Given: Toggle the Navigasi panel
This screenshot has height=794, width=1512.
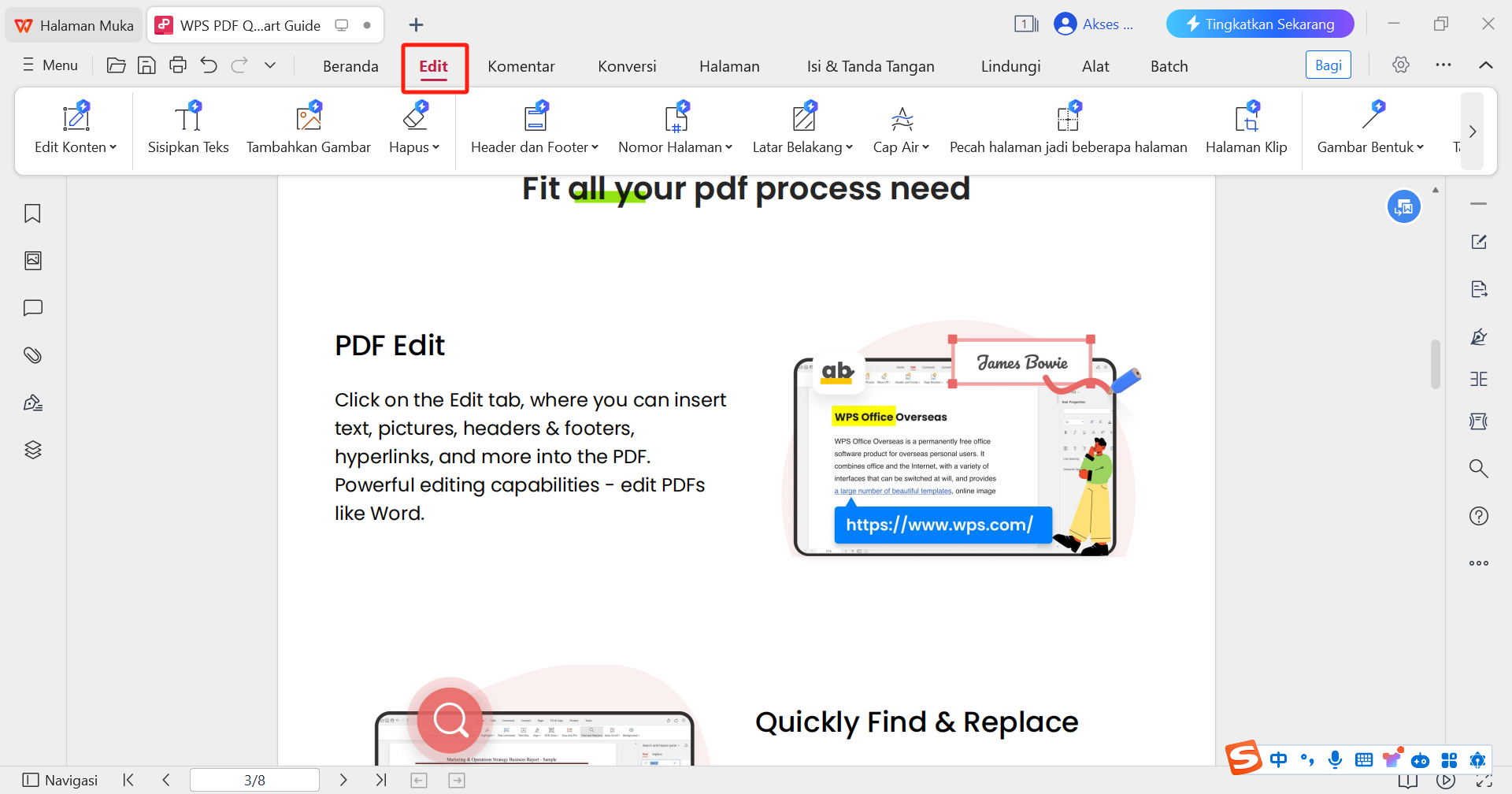Looking at the screenshot, I should pos(59,780).
